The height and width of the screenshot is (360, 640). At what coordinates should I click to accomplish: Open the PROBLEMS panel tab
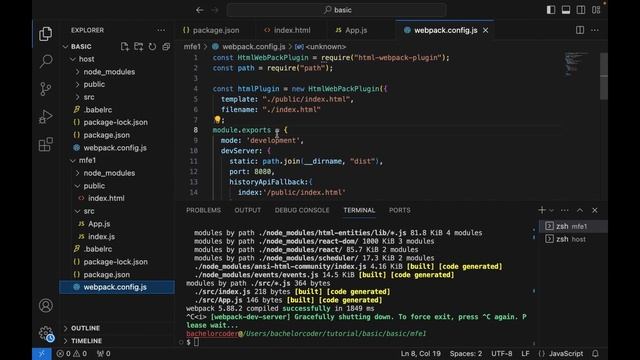coord(203,210)
